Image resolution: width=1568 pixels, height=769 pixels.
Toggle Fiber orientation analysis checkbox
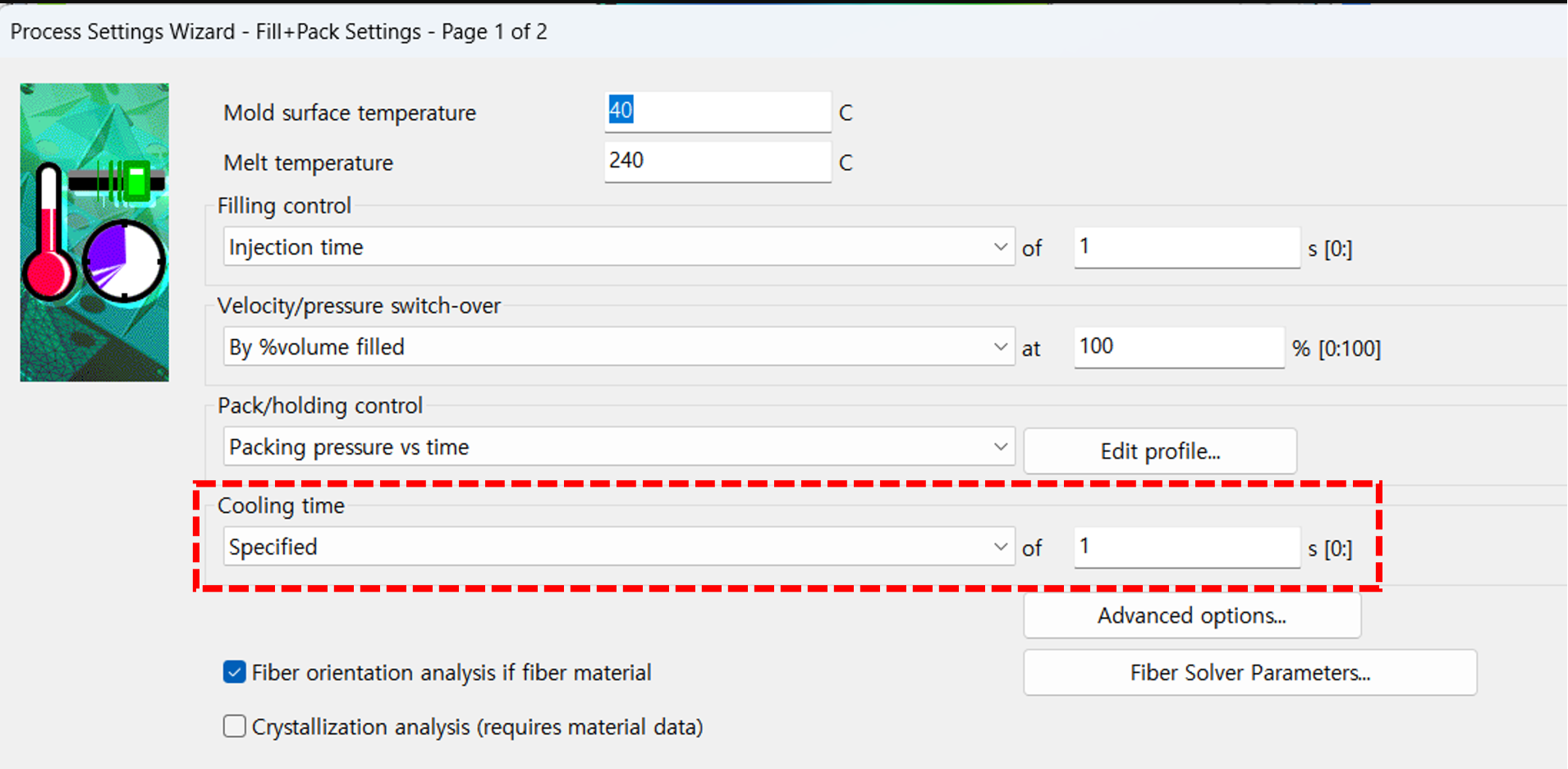(x=234, y=672)
